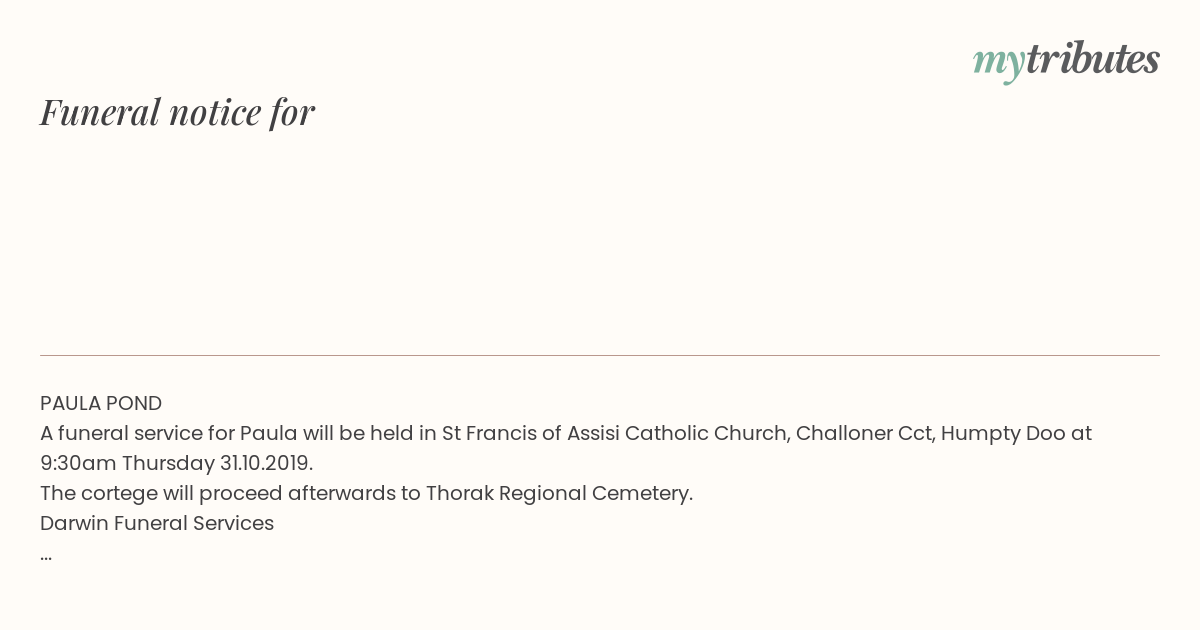
Task: Click the horizontal divider line
Action: 600,355
